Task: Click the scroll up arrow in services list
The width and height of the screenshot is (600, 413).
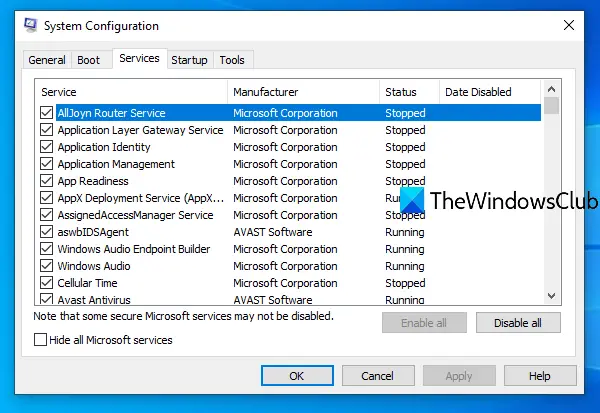Action: point(551,89)
